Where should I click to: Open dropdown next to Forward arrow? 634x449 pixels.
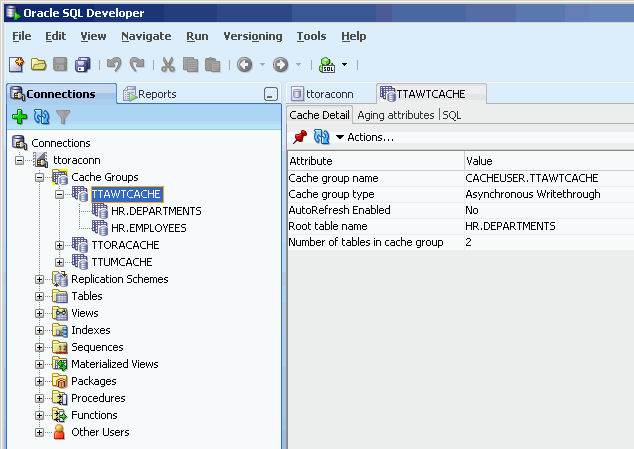[x=298, y=65]
